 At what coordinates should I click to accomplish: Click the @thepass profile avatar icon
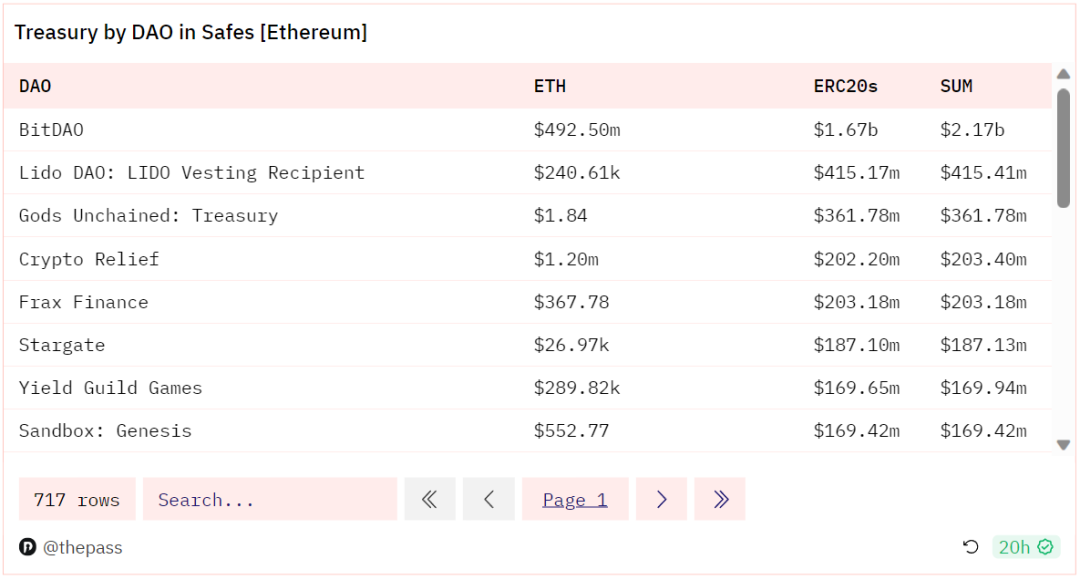[x=27, y=547]
